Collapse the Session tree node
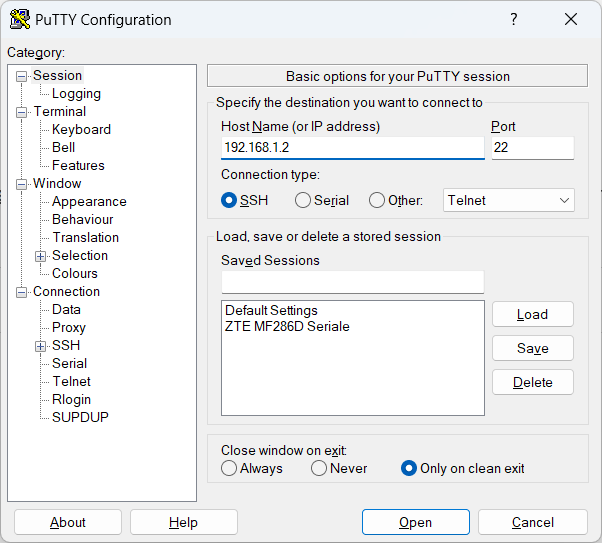The image size is (602, 543). click(x=22, y=76)
